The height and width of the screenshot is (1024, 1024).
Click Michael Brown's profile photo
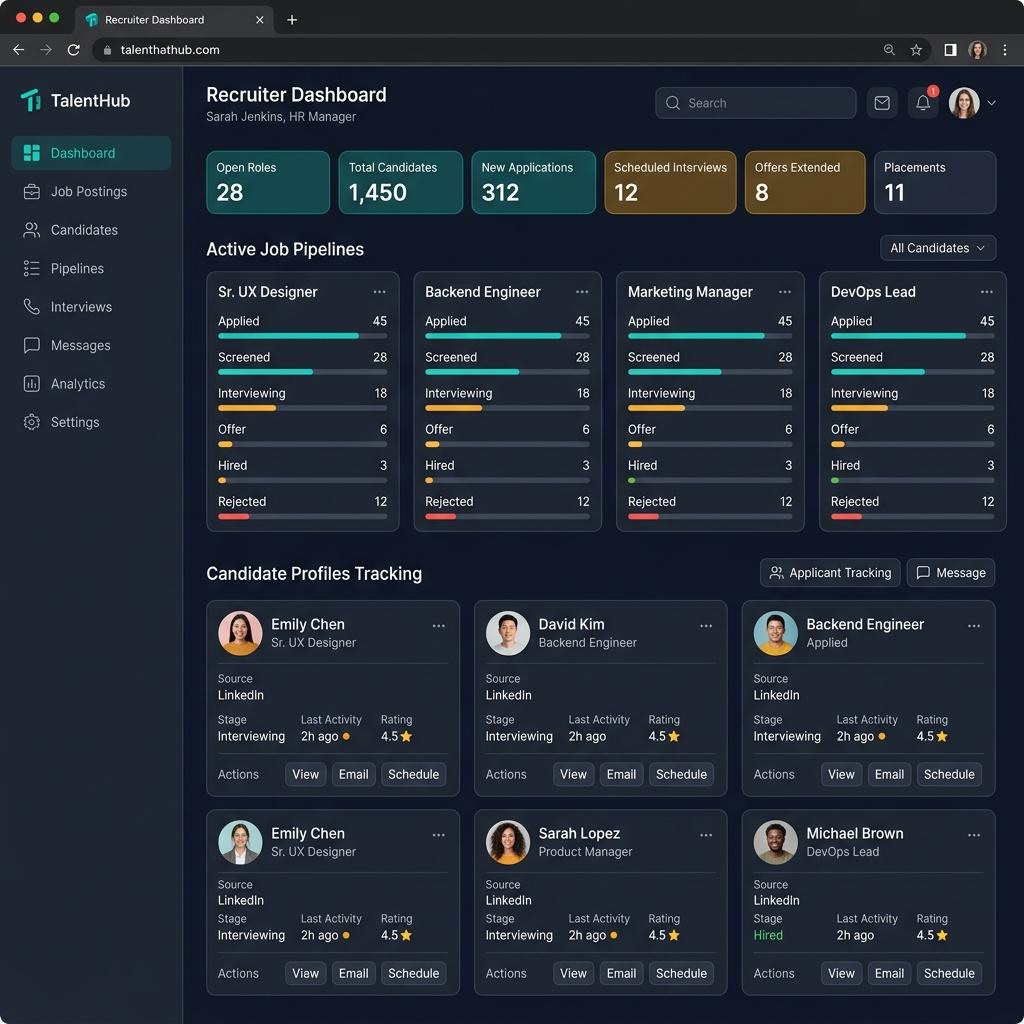pyautogui.click(x=775, y=842)
